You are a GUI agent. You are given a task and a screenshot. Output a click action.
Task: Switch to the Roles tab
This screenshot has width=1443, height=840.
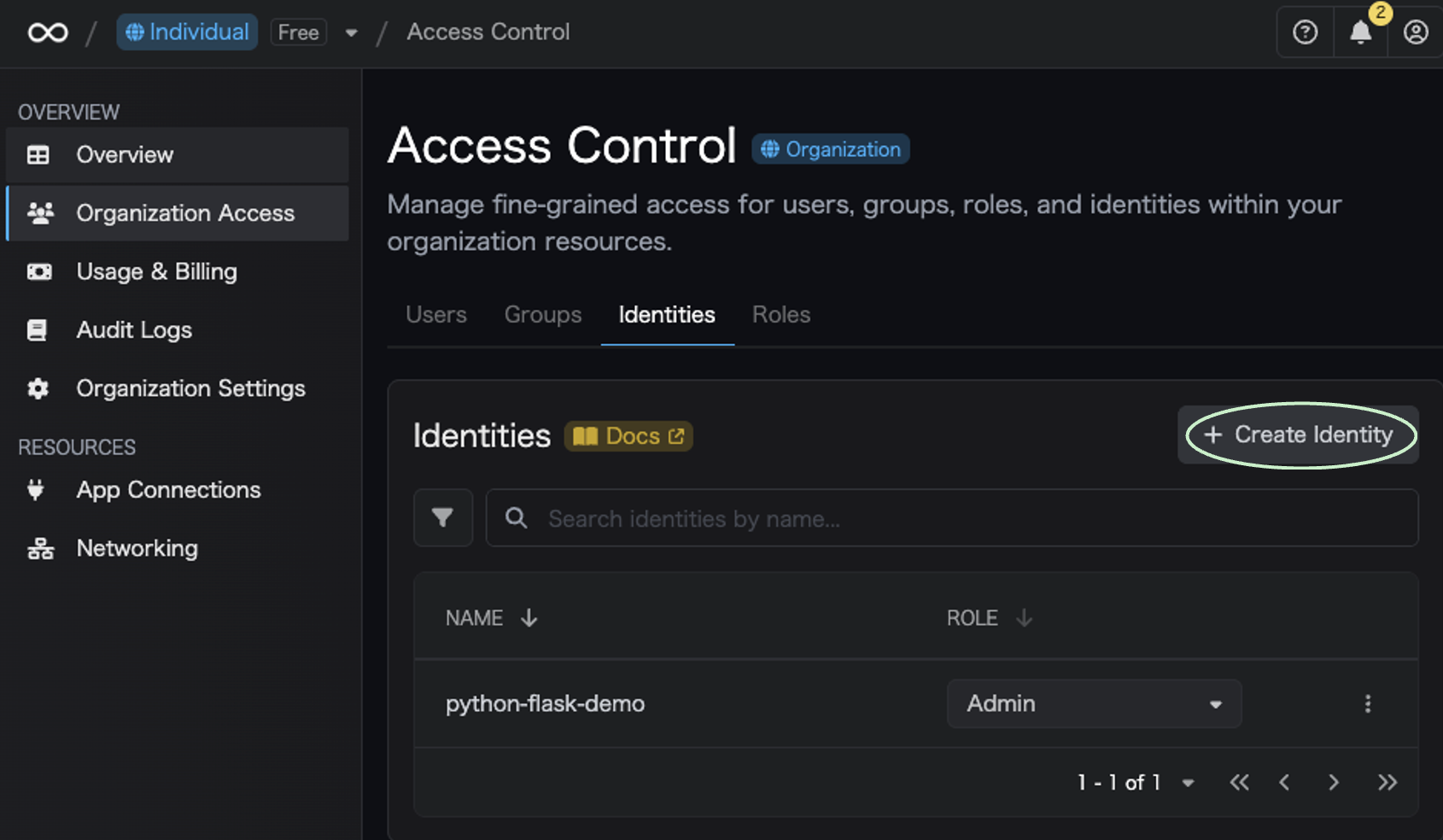[x=780, y=314]
